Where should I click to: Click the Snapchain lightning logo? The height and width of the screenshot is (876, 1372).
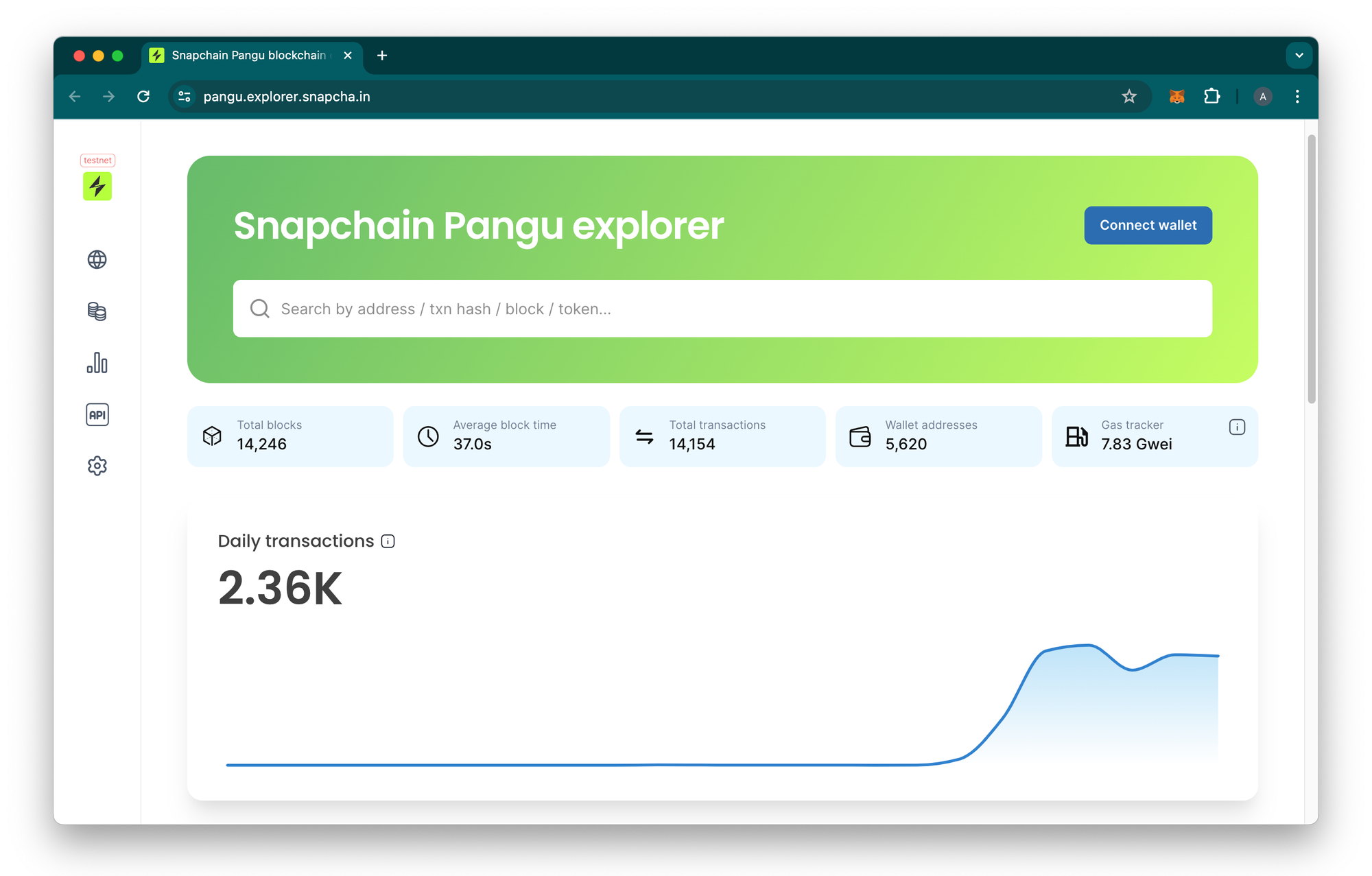click(97, 186)
